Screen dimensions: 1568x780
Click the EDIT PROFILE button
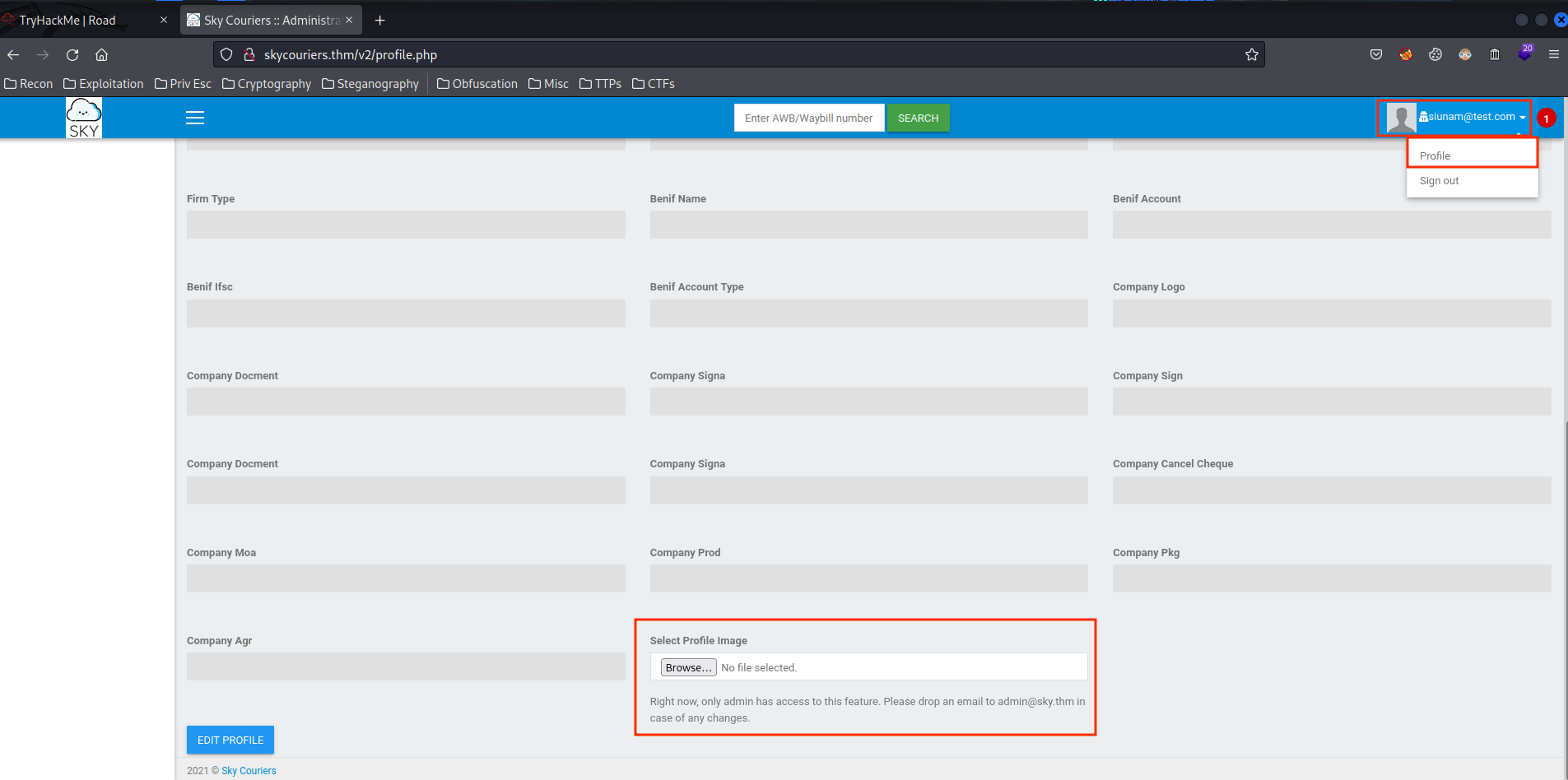point(230,740)
